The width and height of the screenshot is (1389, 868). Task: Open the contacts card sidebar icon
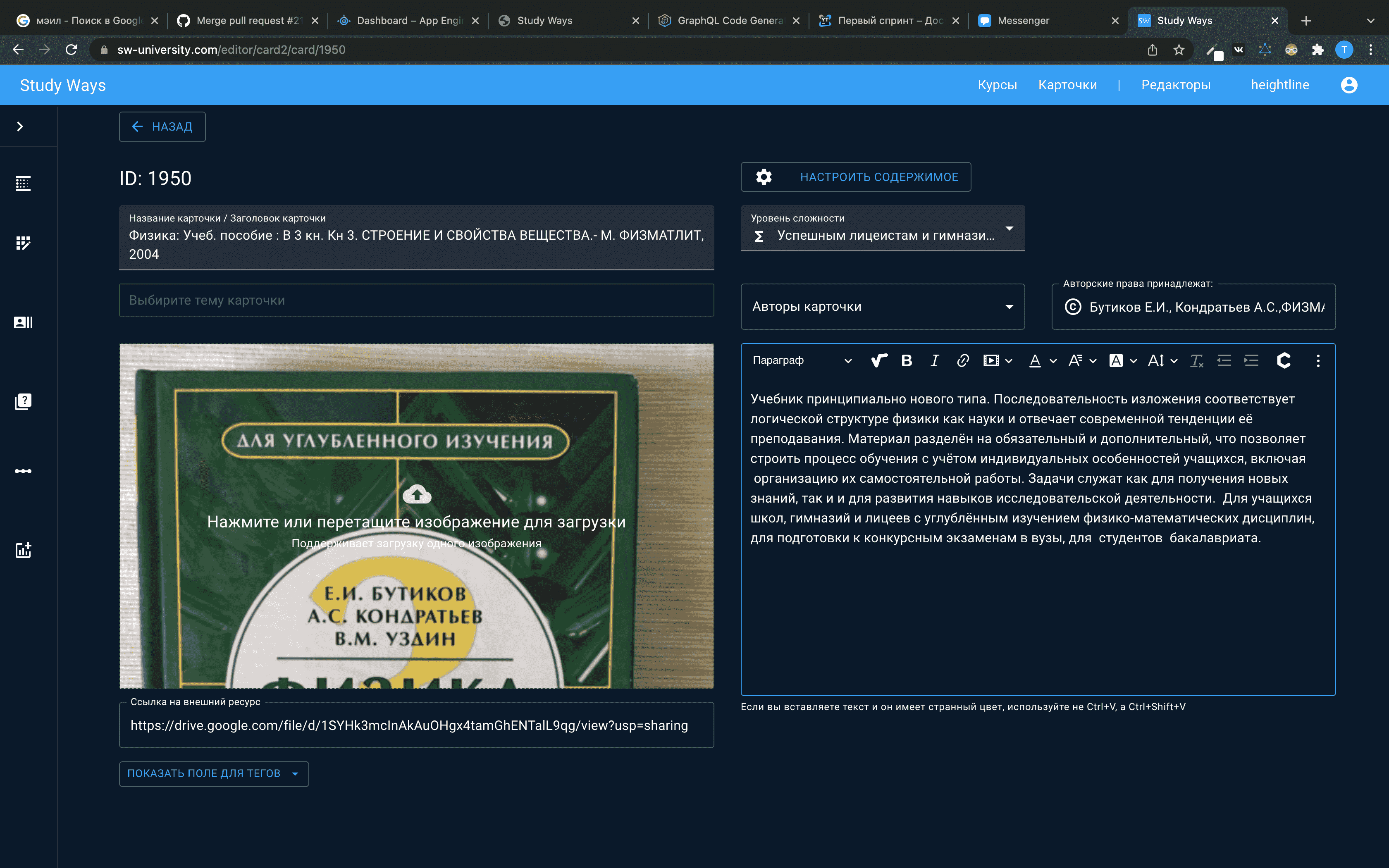[x=23, y=322]
